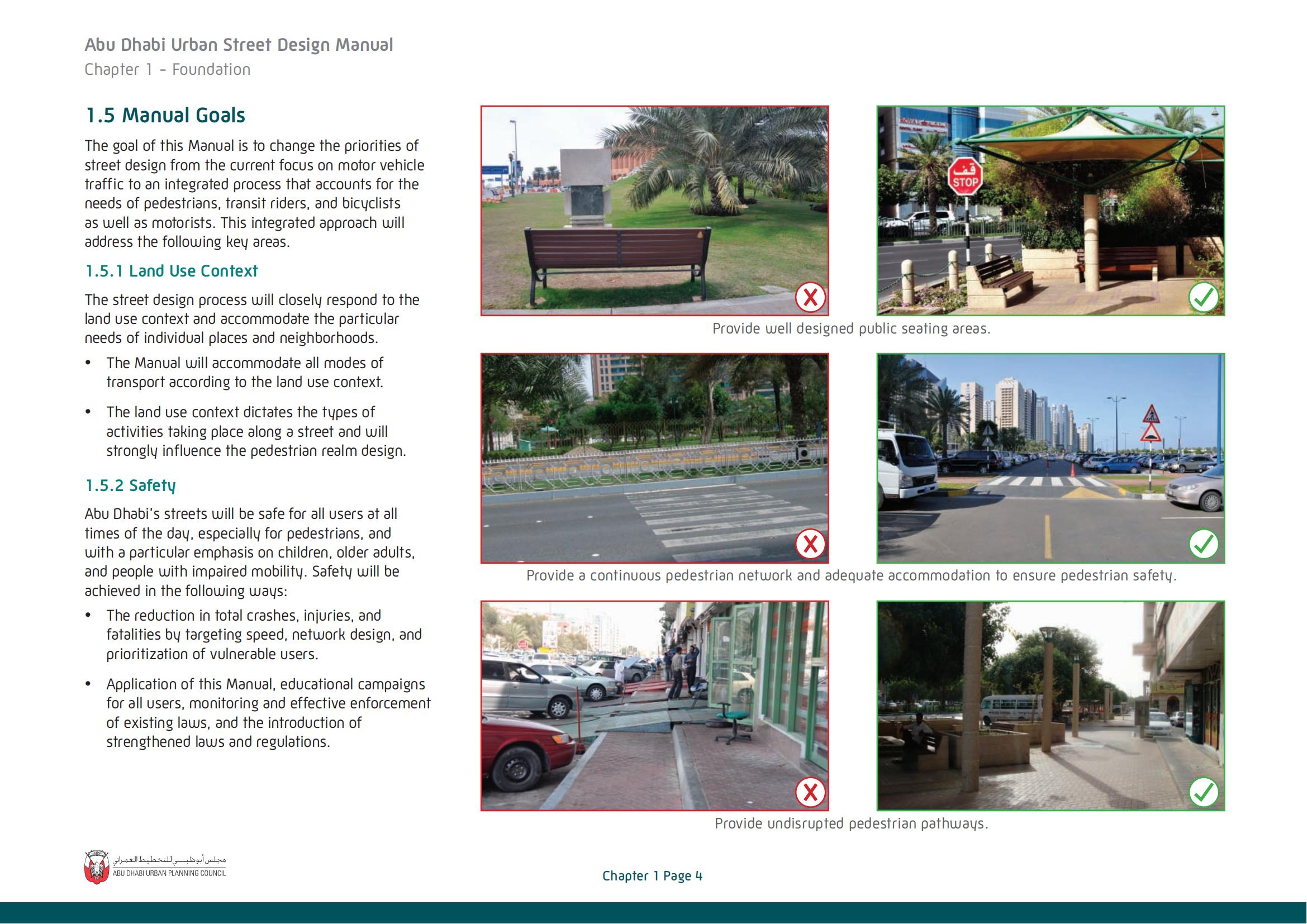Click the red X icon on the blocked sidewalk photo
Image resolution: width=1307 pixels, height=924 pixels.
tap(810, 792)
